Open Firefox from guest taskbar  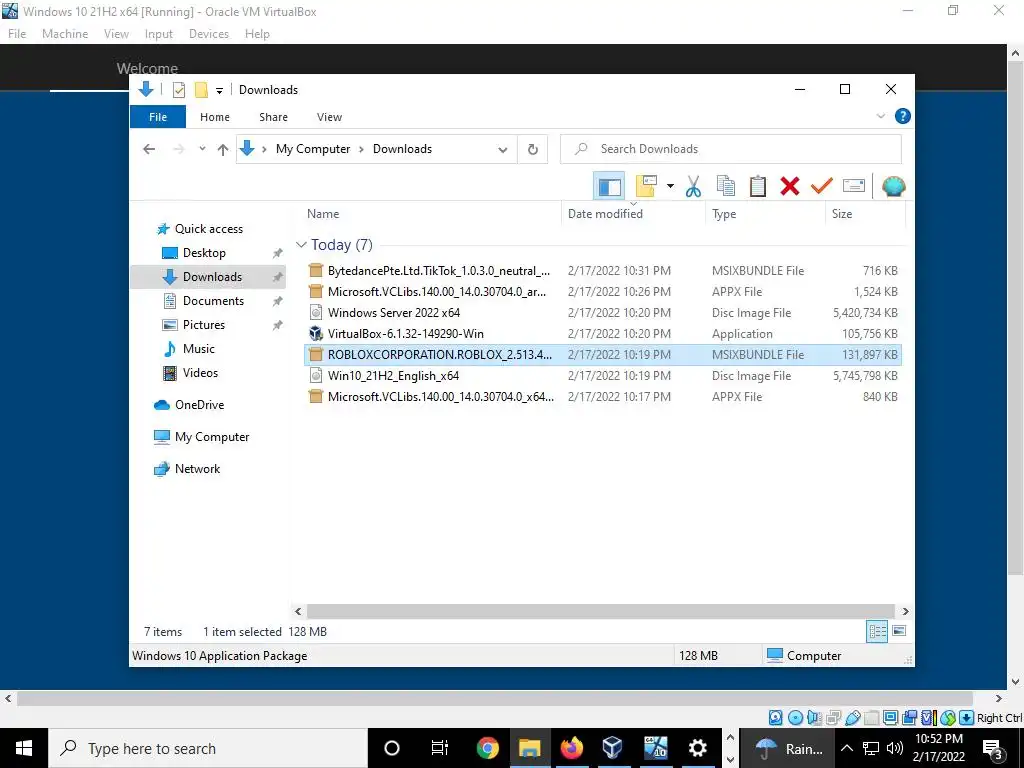click(571, 748)
